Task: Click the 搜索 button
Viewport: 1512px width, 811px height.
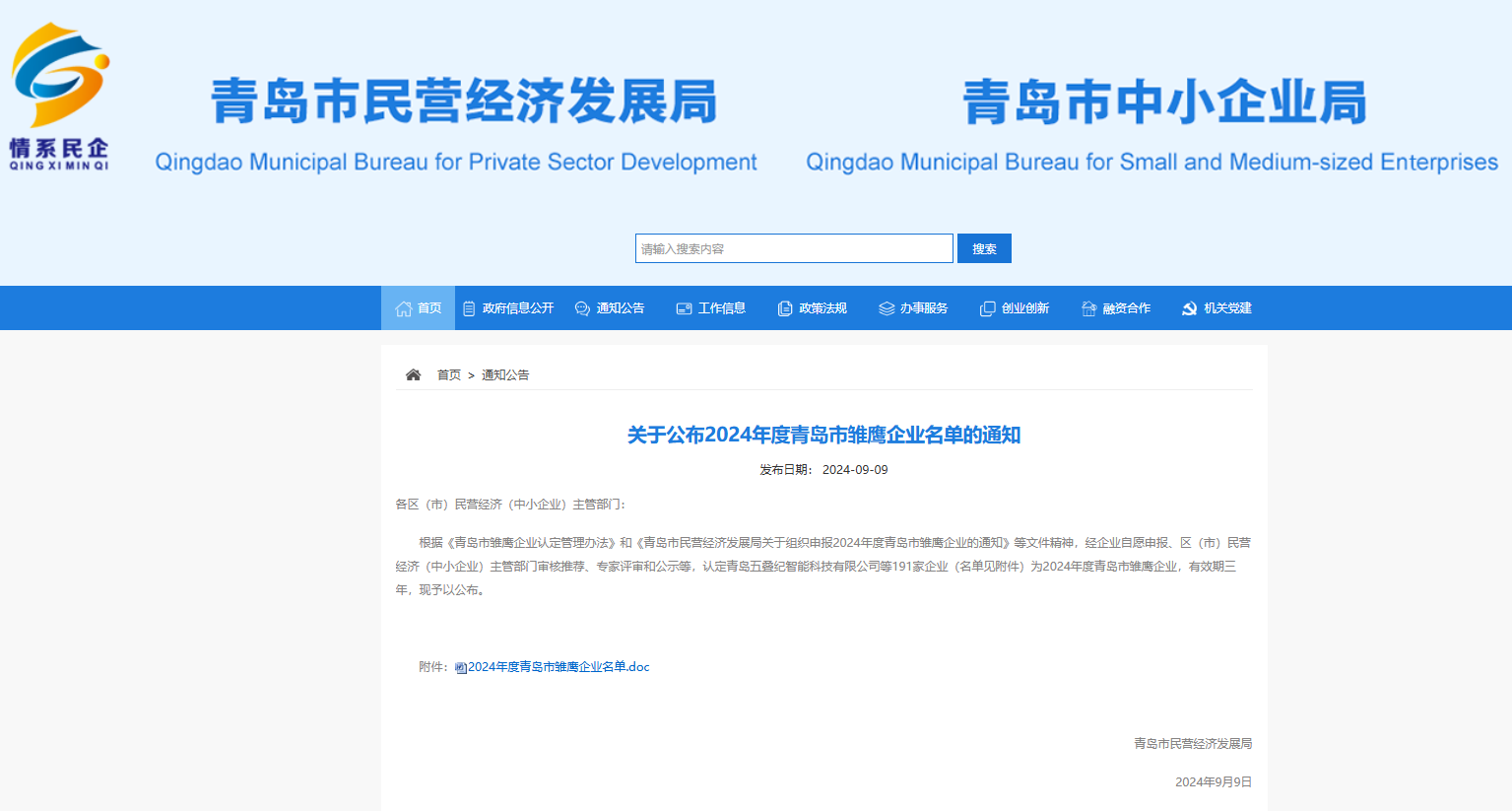Action: coord(984,248)
